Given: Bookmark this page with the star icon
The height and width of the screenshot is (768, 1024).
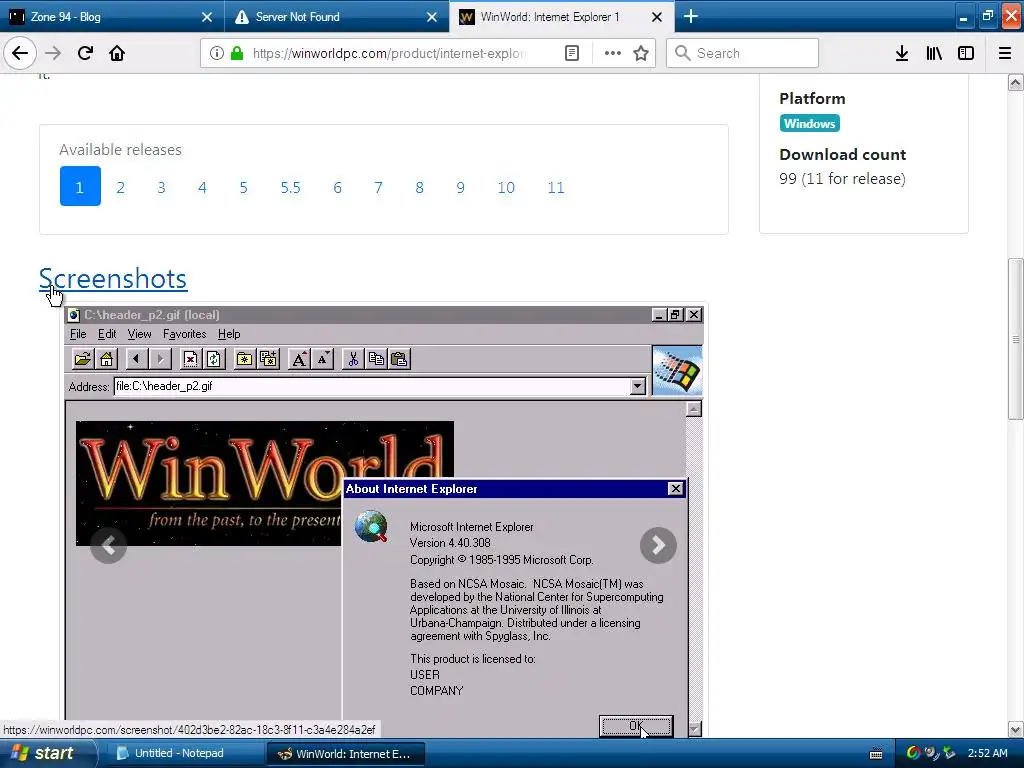Looking at the screenshot, I should (x=641, y=54).
